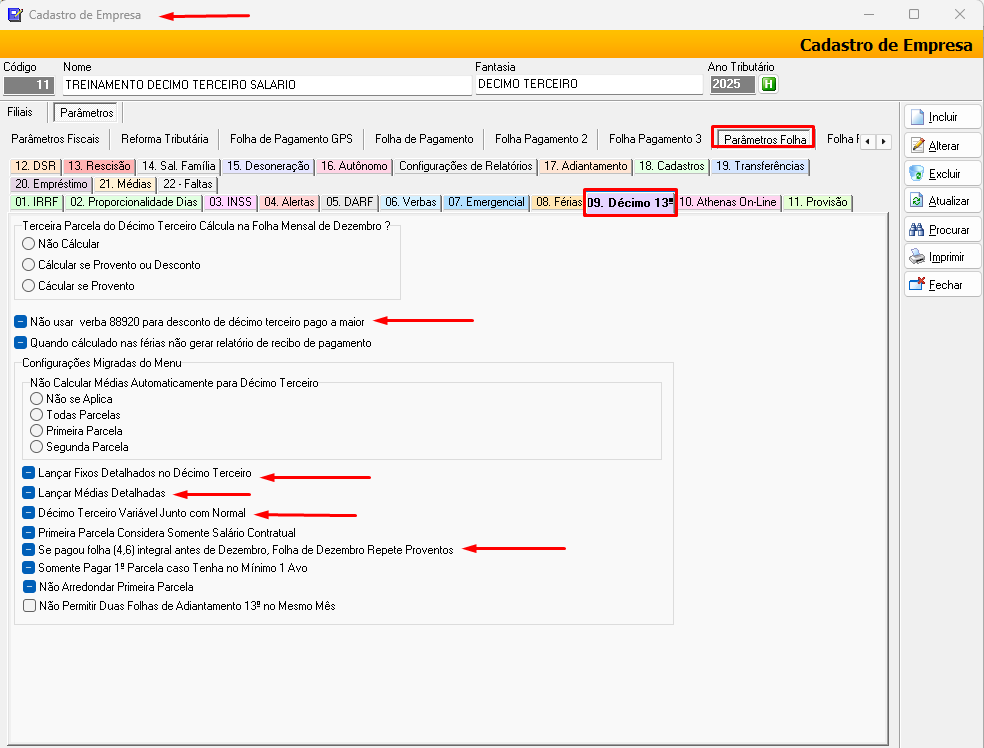This screenshot has width=984, height=748.
Task: Click the Fantasia name input field
Action: (587, 85)
